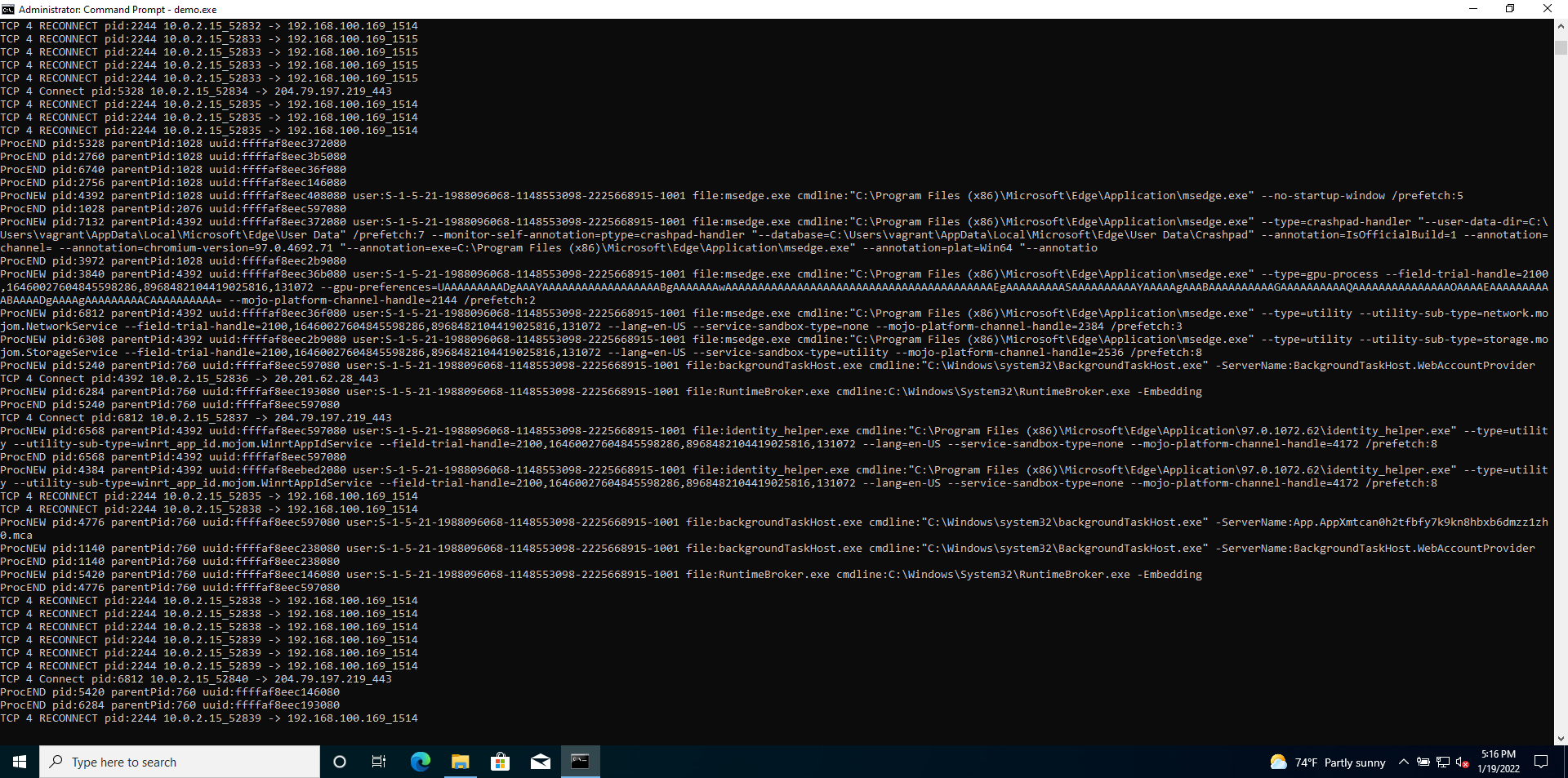
Task: Open File Explorer from the taskbar
Action: [x=460, y=762]
